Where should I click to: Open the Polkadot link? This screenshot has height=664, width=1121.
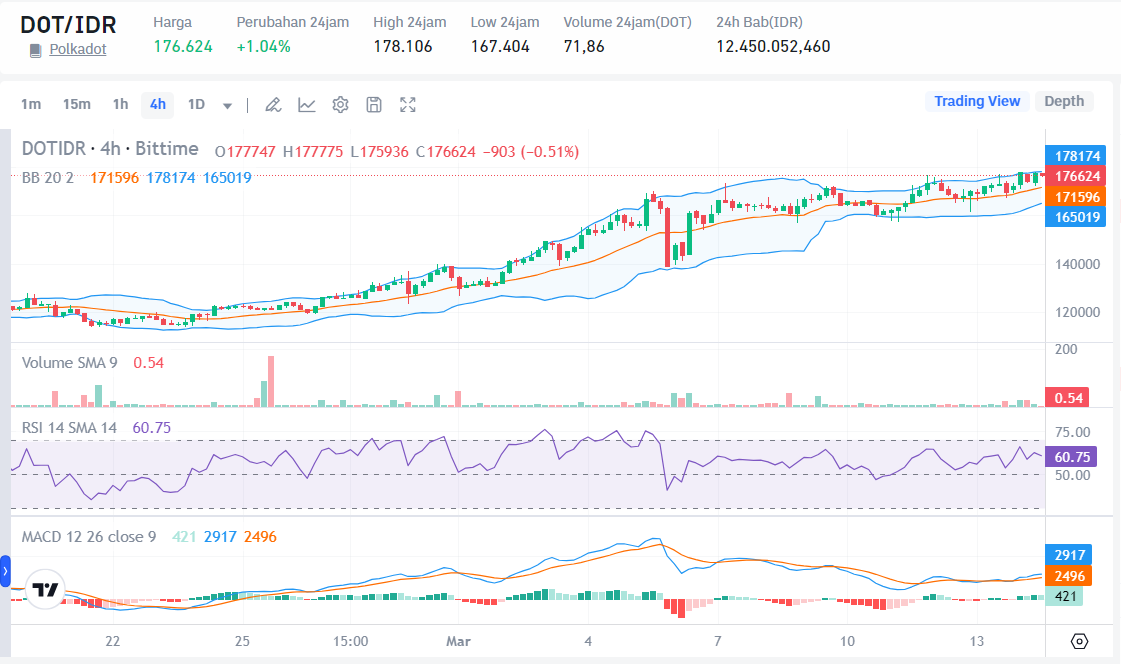[x=78, y=49]
